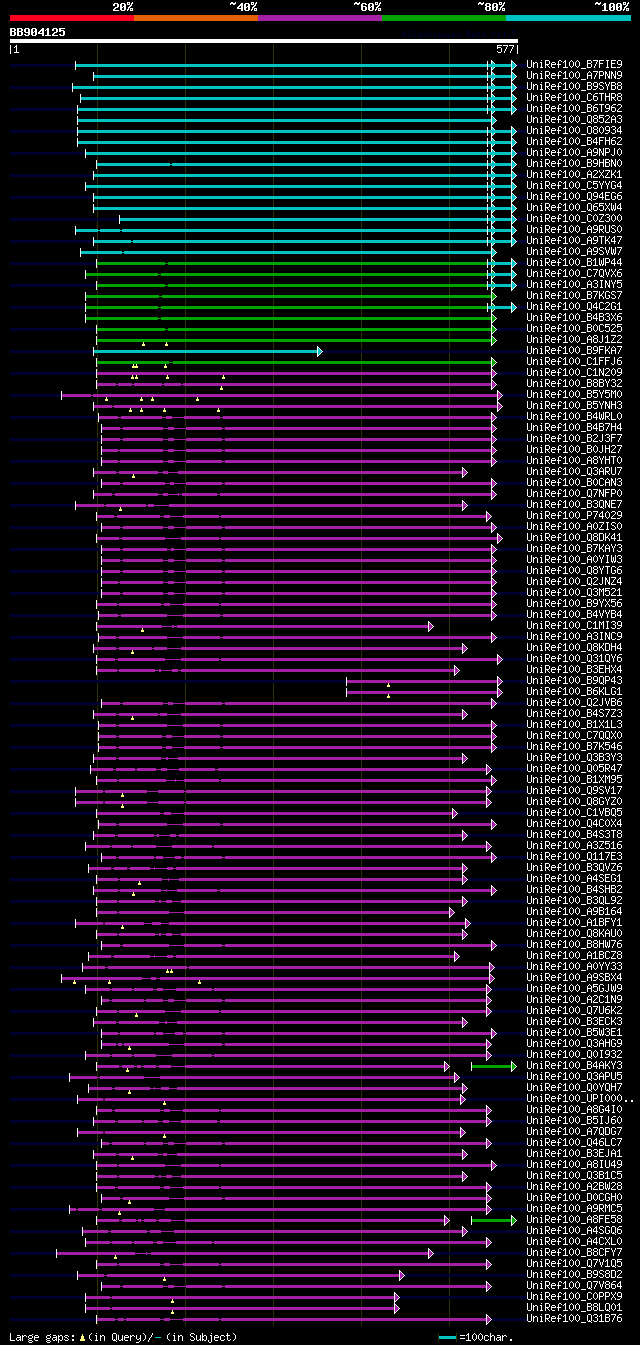Select the UniRef100_P74029 label
640x1345 pixels.
click(x=574, y=515)
